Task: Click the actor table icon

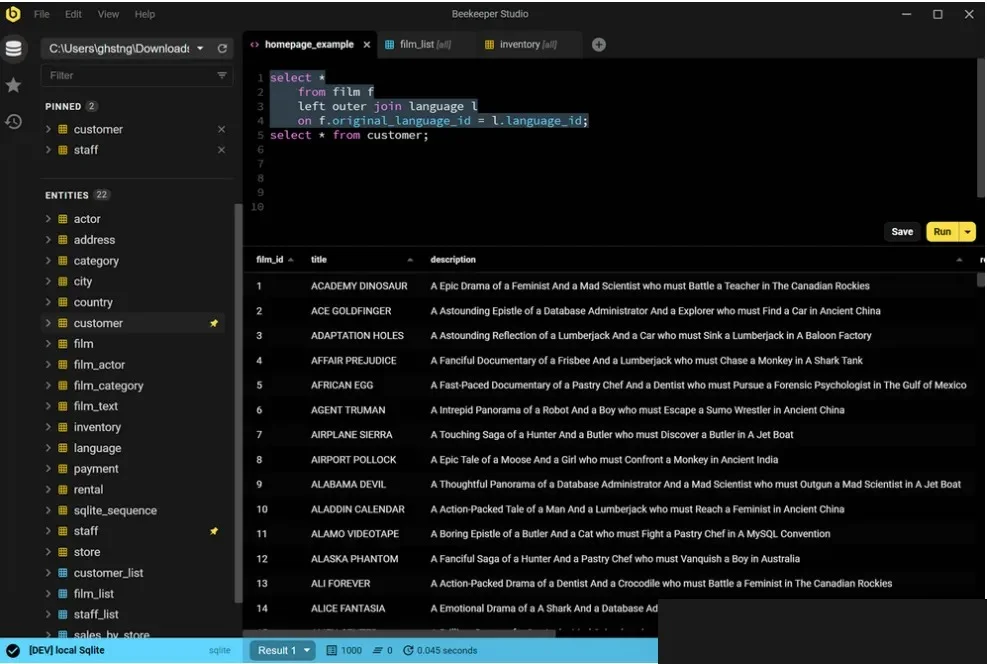Action: [x=63, y=219]
